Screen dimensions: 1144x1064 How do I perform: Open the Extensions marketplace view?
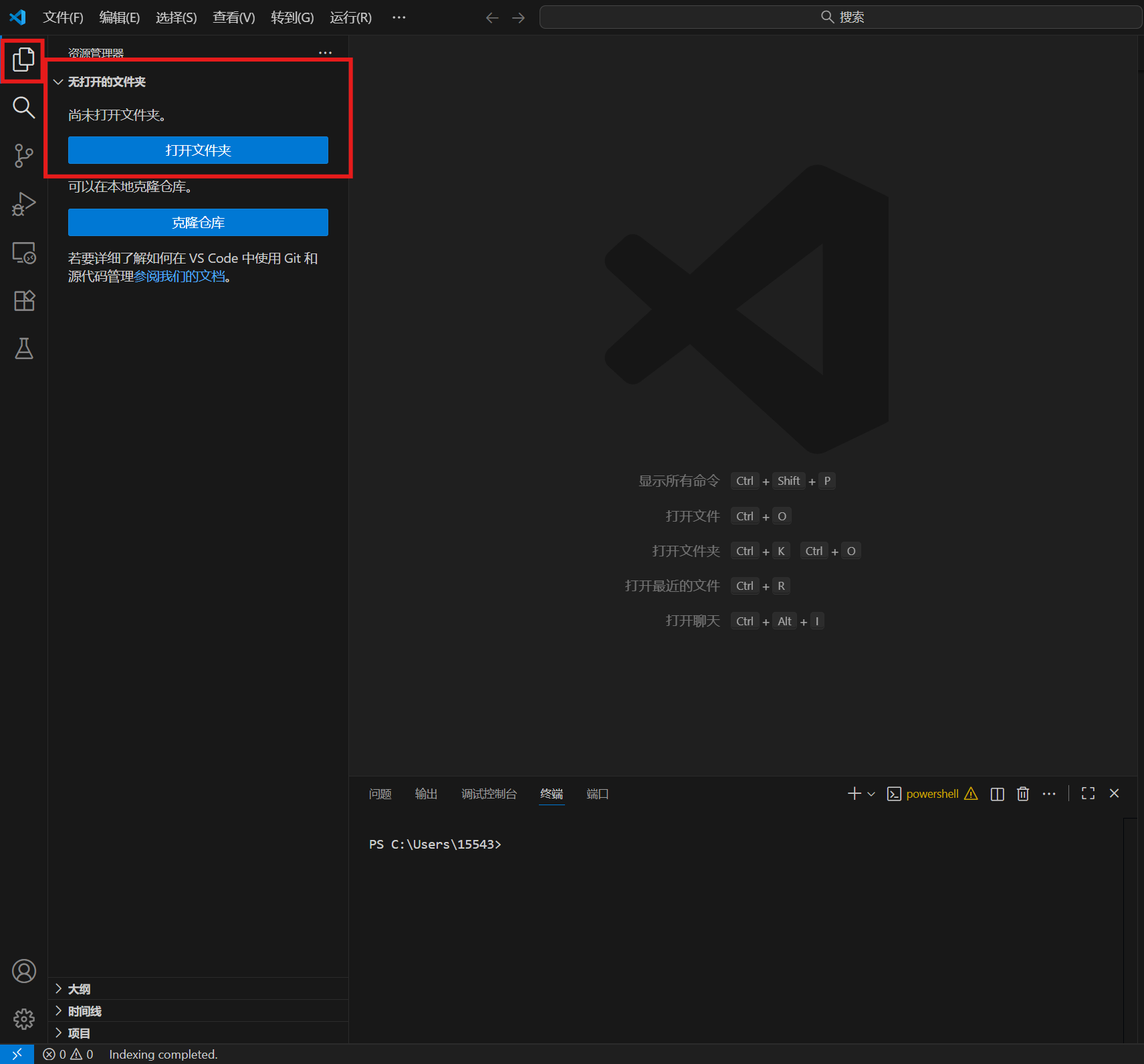tap(23, 300)
